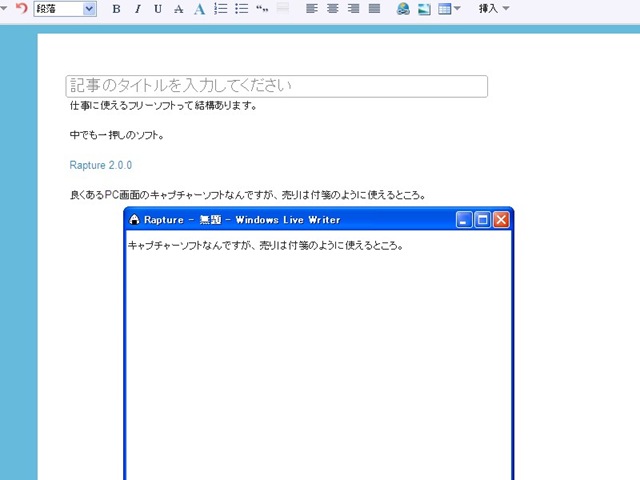This screenshot has height=480, width=640.
Task: Open the font color A icon
Action: pos(200,9)
